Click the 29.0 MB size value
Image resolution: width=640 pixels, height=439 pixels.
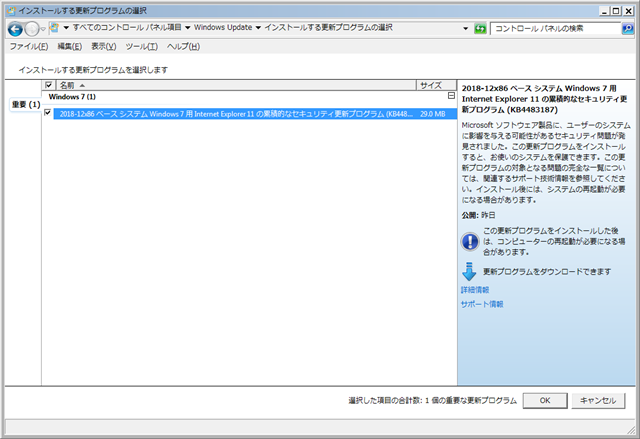(433, 114)
